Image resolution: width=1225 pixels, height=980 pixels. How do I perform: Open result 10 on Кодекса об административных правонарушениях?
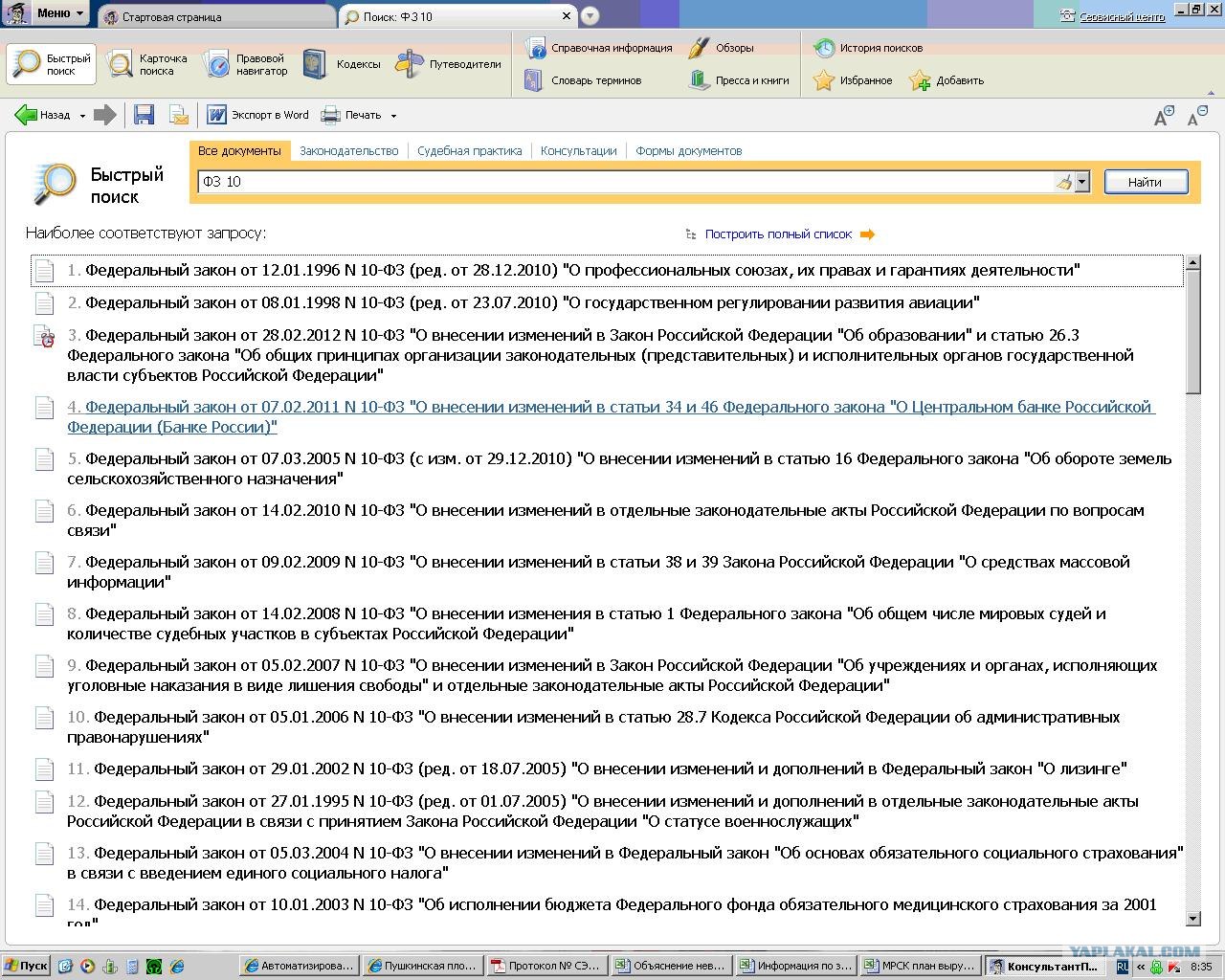click(593, 727)
